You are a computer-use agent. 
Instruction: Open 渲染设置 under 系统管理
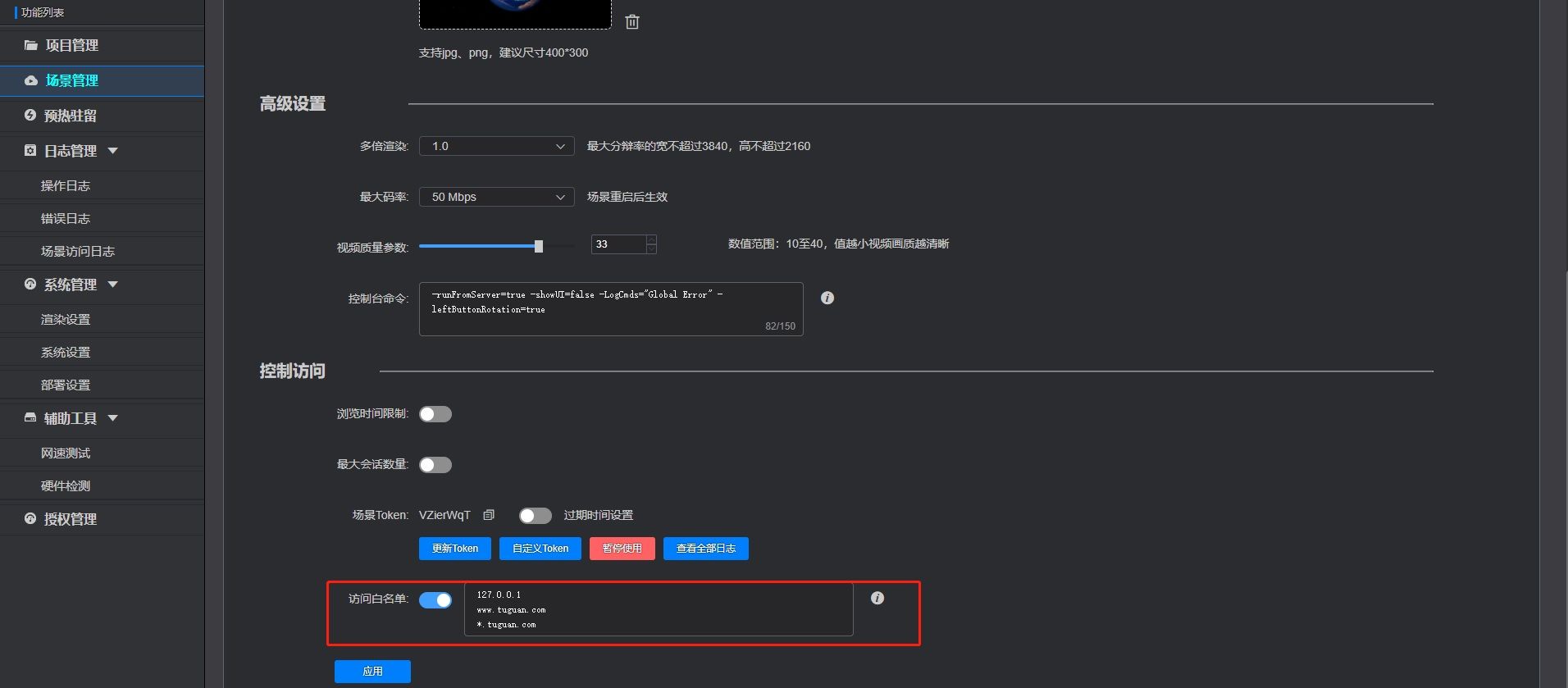click(x=66, y=319)
